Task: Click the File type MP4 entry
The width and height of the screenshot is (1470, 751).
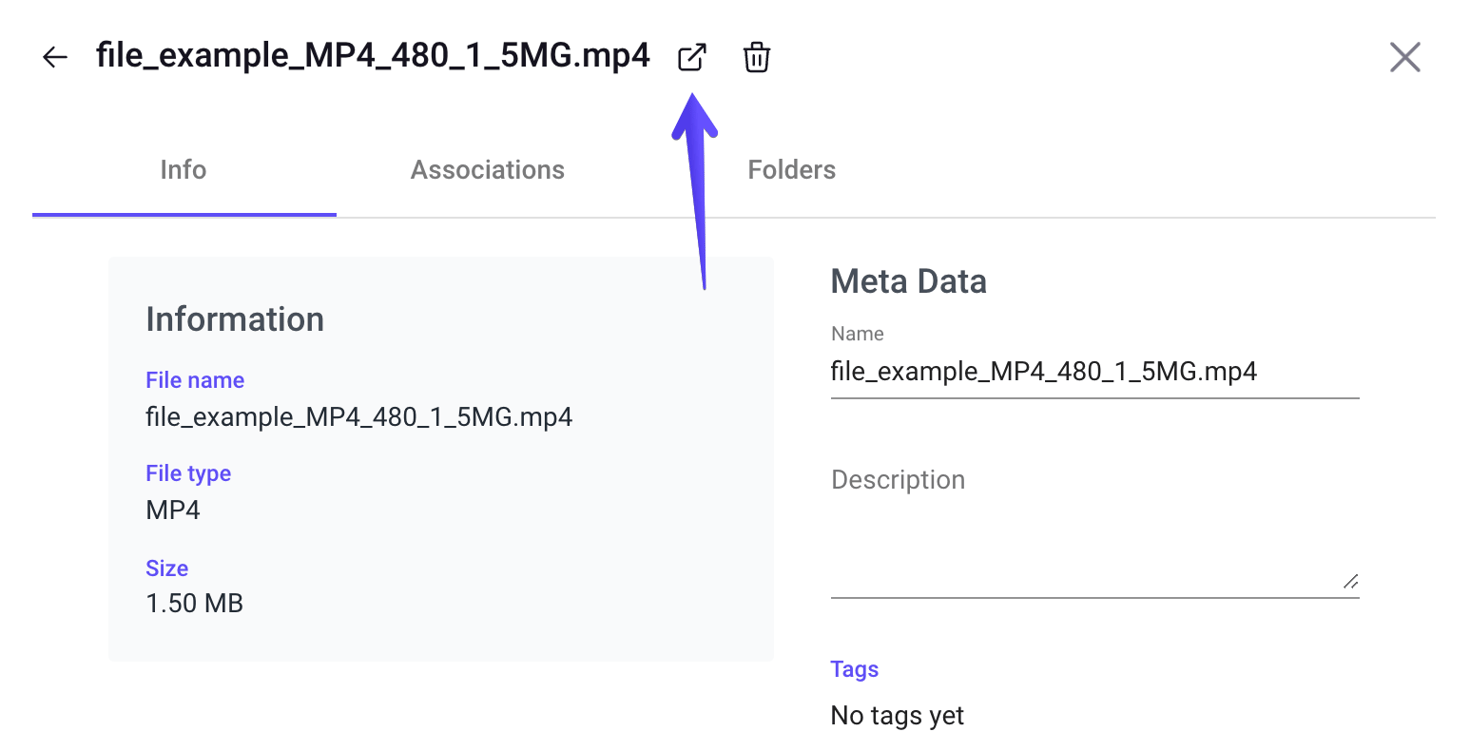Action: (x=170, y=510)
